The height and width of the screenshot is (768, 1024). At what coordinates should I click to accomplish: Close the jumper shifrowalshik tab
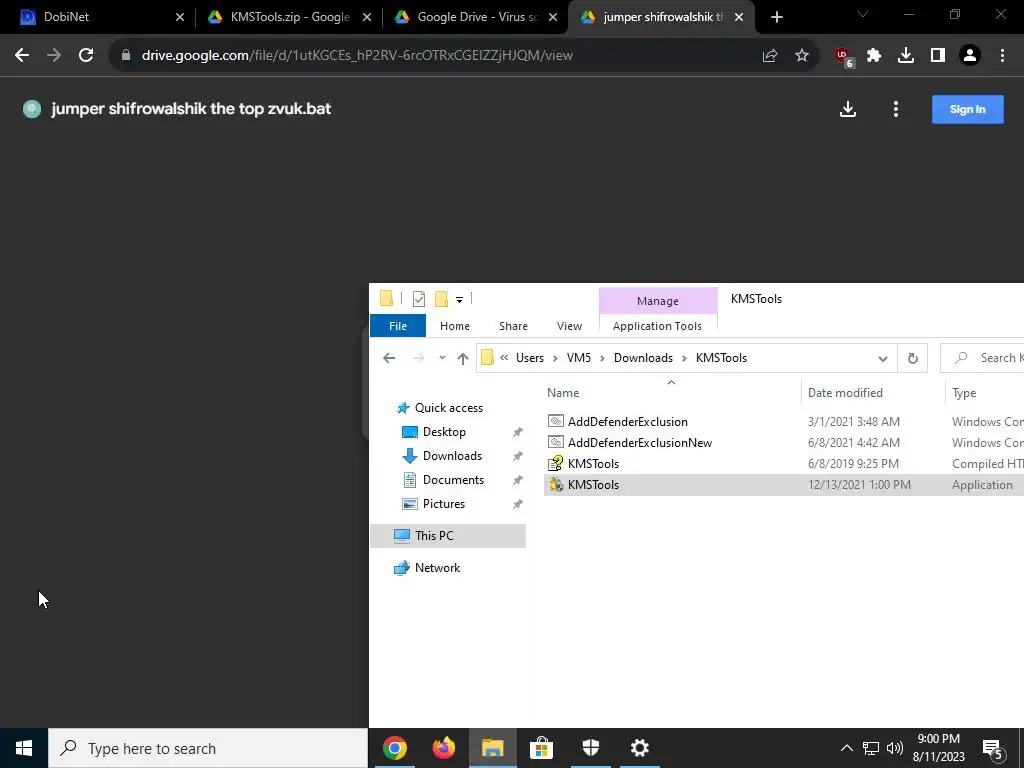click(x=739, y=17)
